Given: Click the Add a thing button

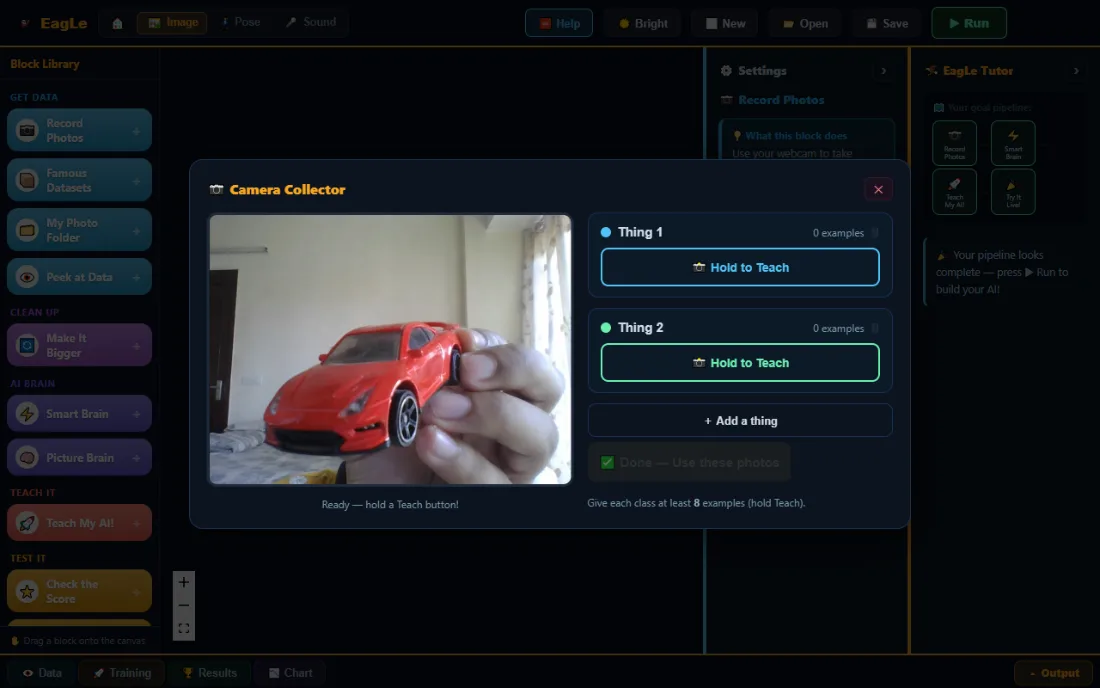Looking at the screenshot, I should 740,421.
